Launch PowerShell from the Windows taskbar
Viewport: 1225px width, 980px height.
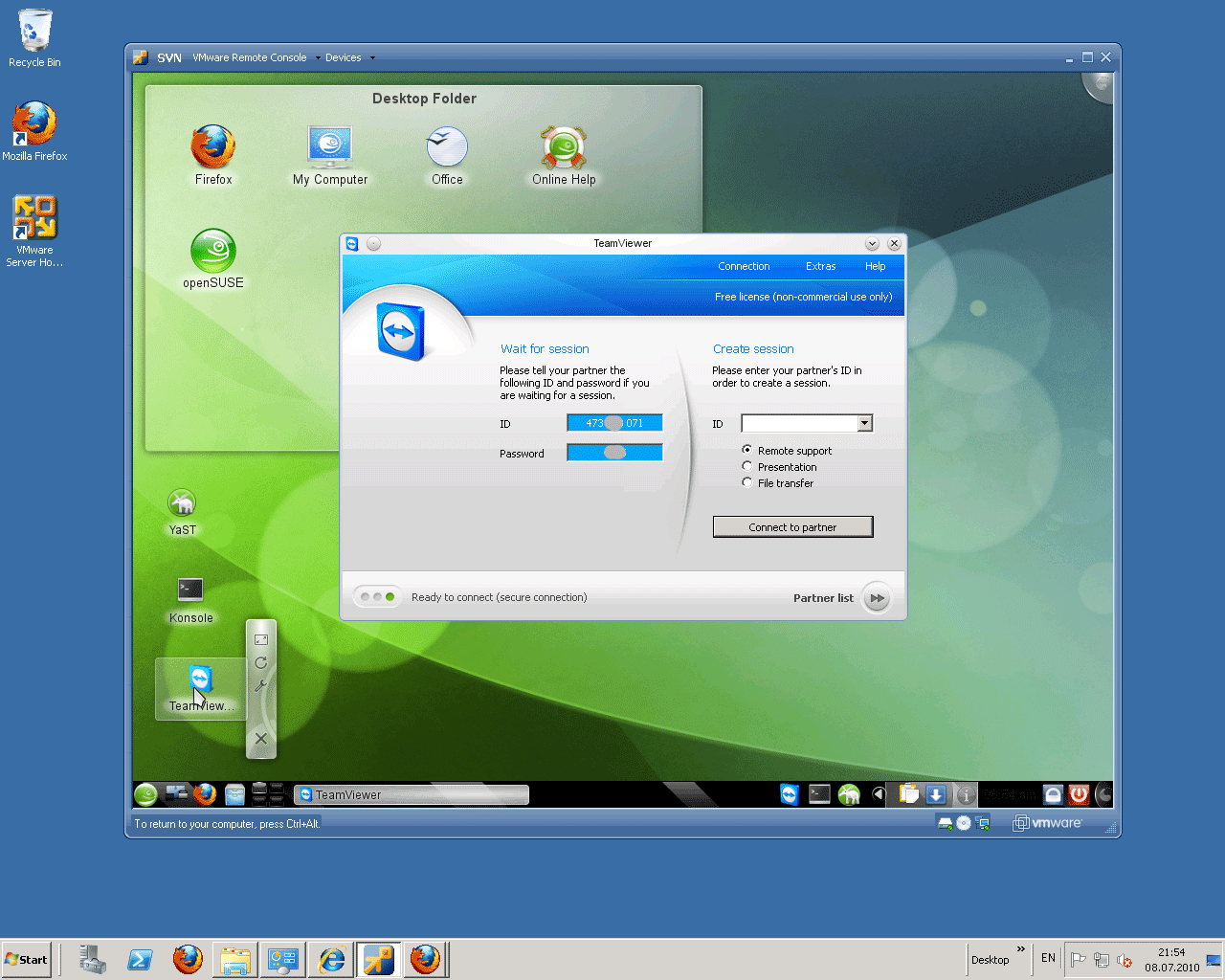(140, 959)
